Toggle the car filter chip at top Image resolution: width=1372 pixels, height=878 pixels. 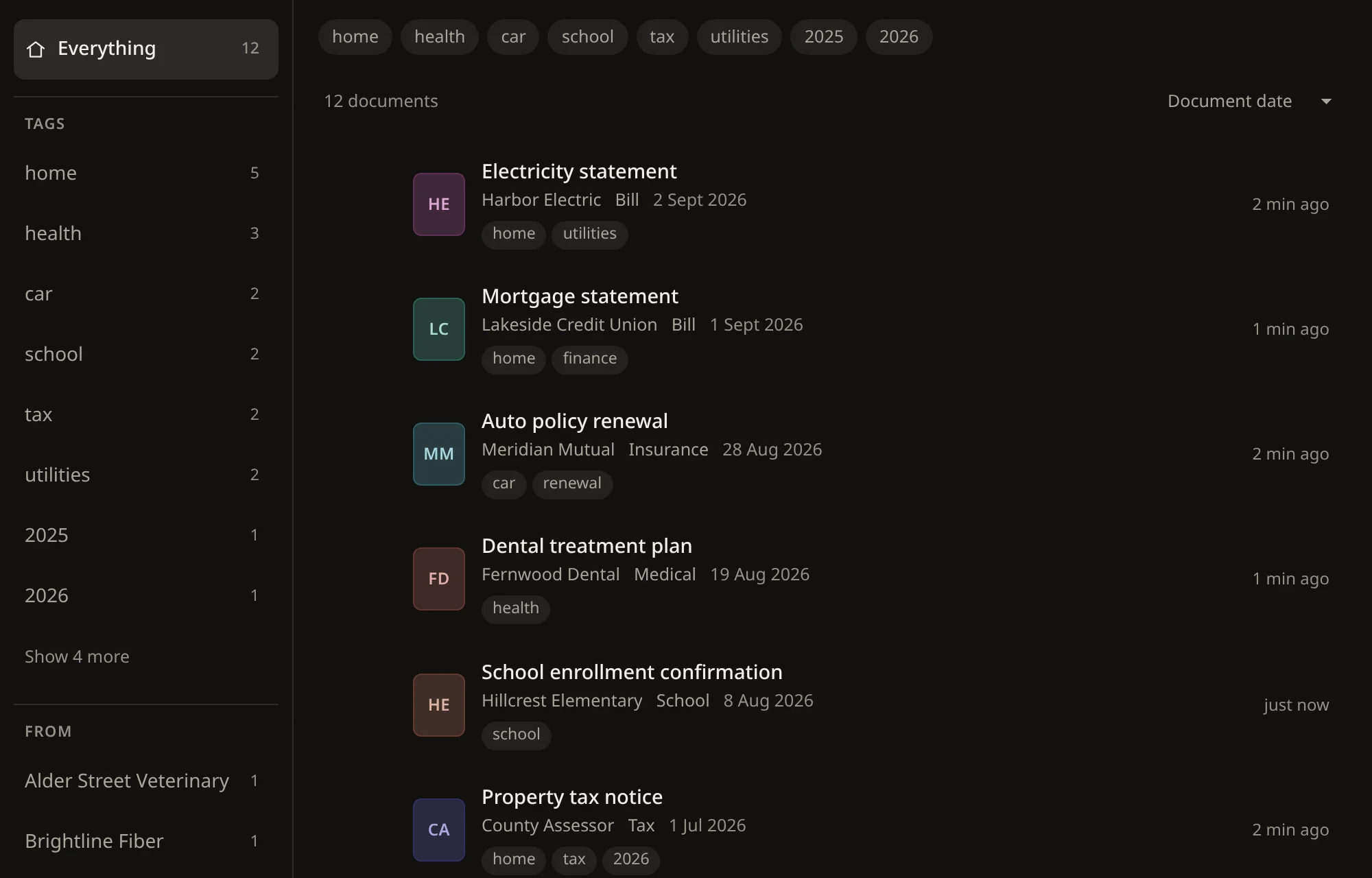pos(513,37)
